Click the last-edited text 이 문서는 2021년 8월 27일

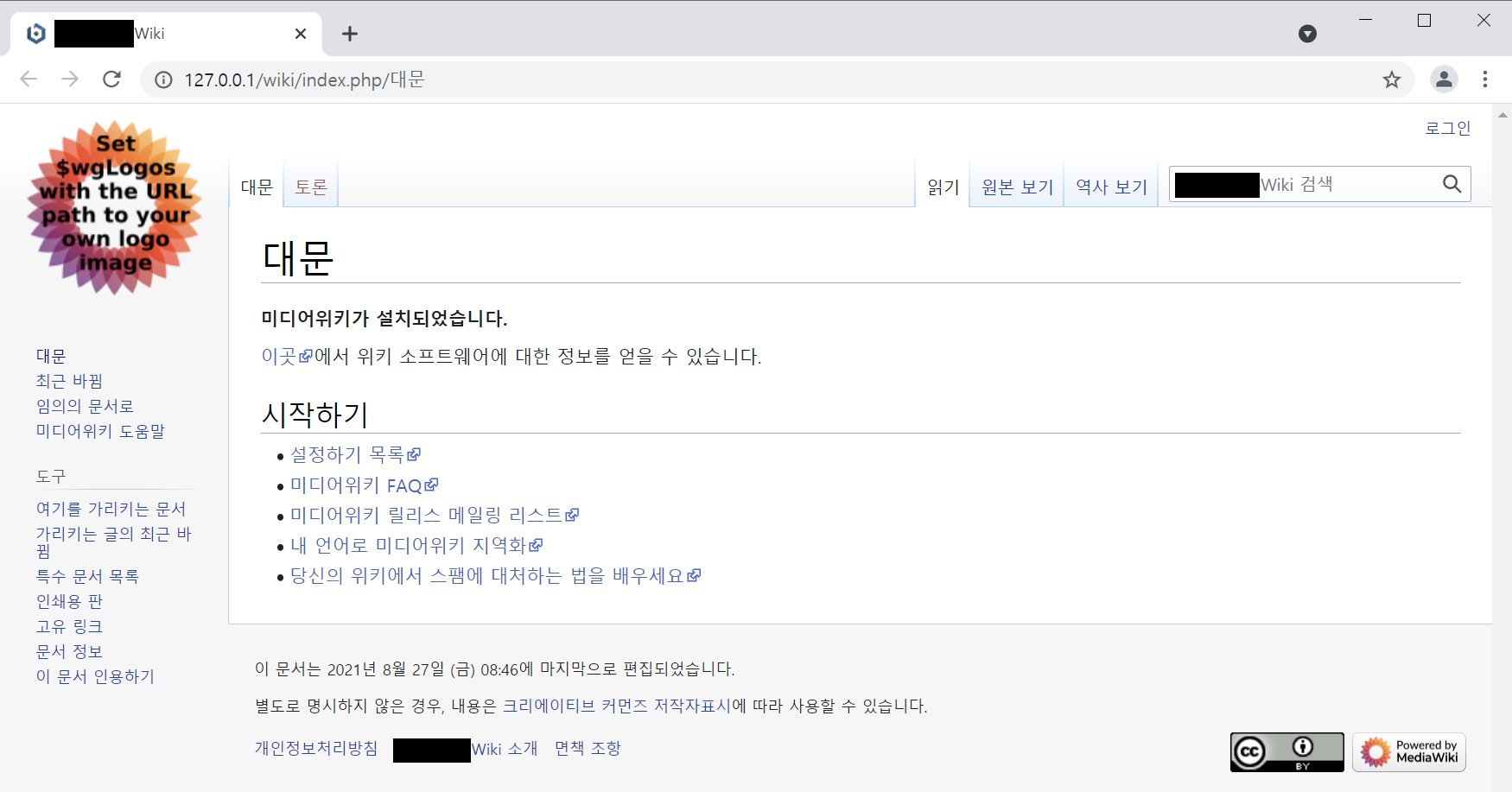[495, 668]
